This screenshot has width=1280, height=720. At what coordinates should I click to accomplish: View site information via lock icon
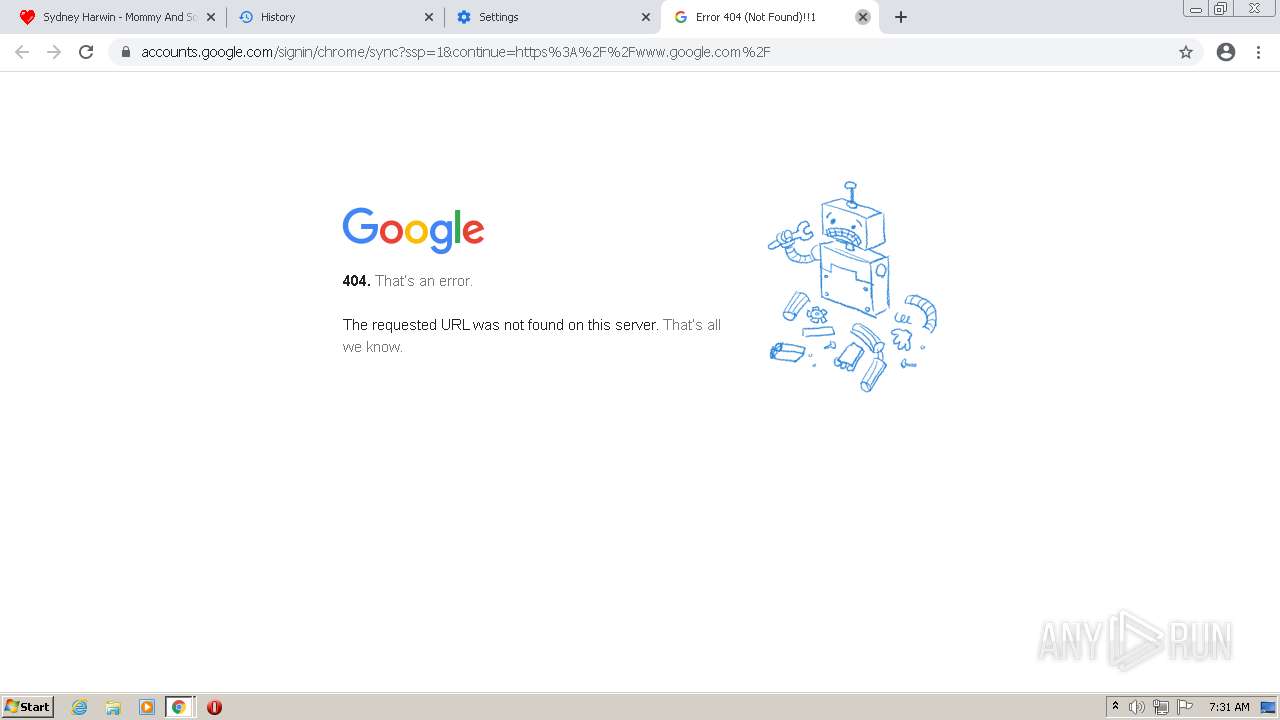point(126,52)
